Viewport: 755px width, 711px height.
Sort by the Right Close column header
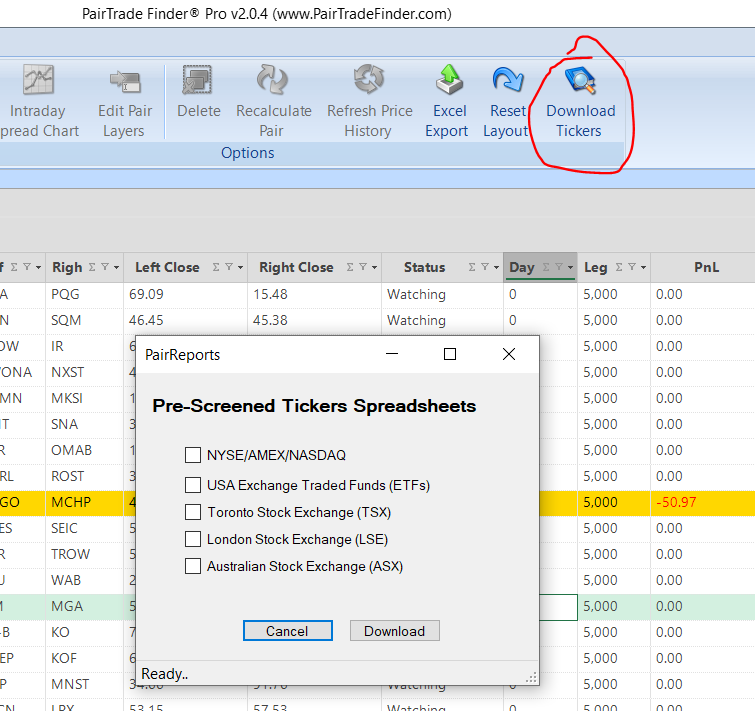coord(296,267)
